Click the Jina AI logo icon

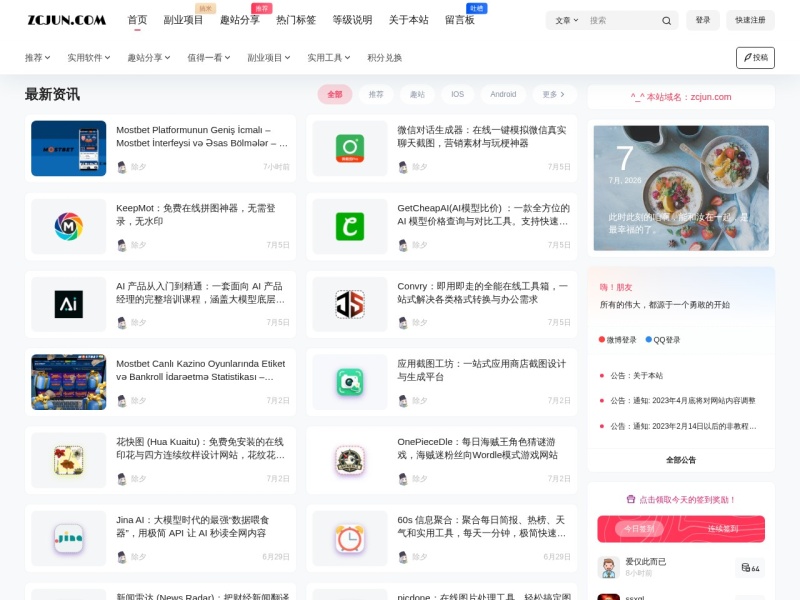point(68,538)
